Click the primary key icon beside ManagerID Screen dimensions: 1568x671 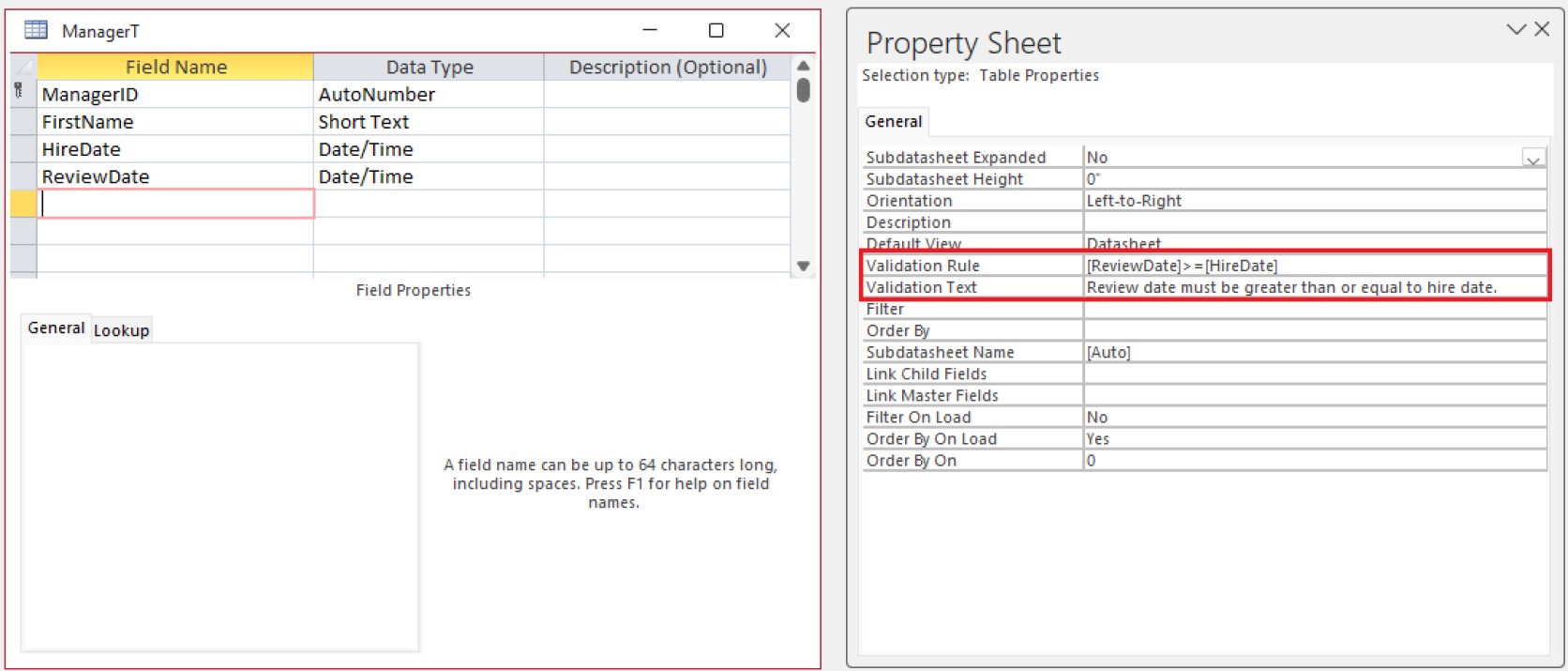[x=19, y=92]
